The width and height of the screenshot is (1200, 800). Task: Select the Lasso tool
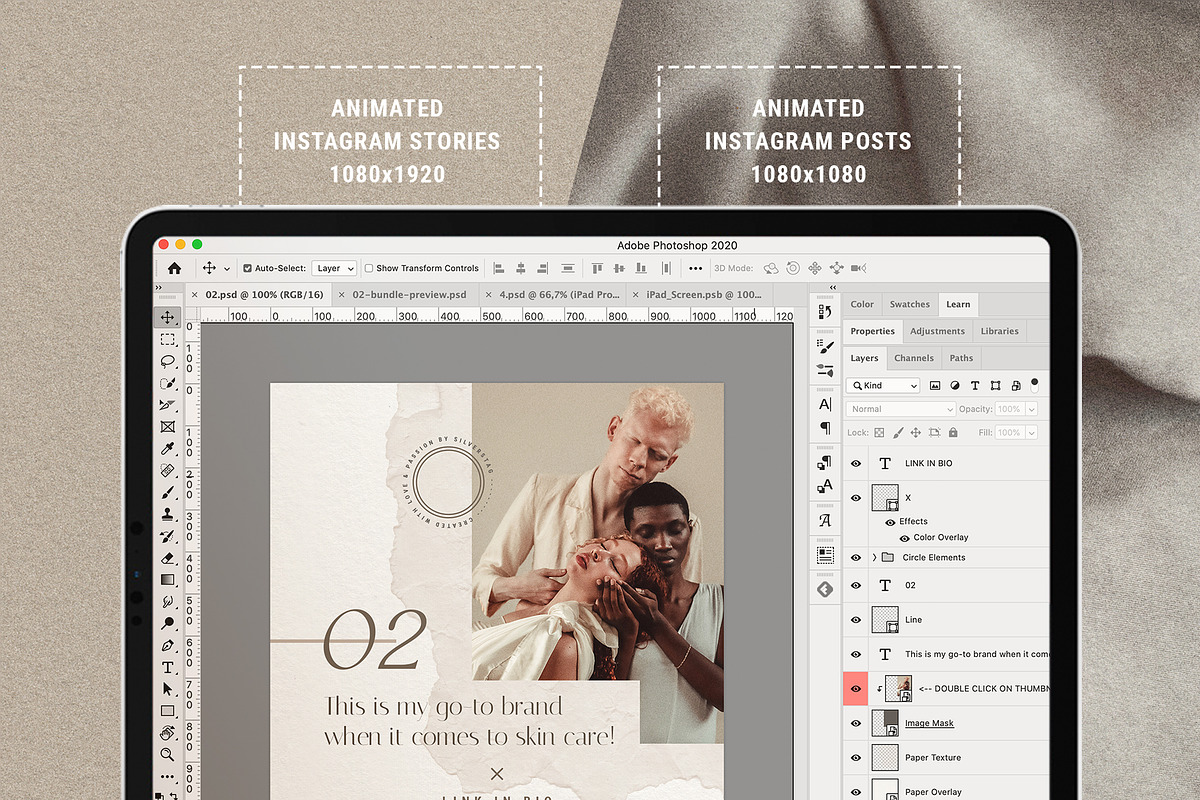point(167,362)
